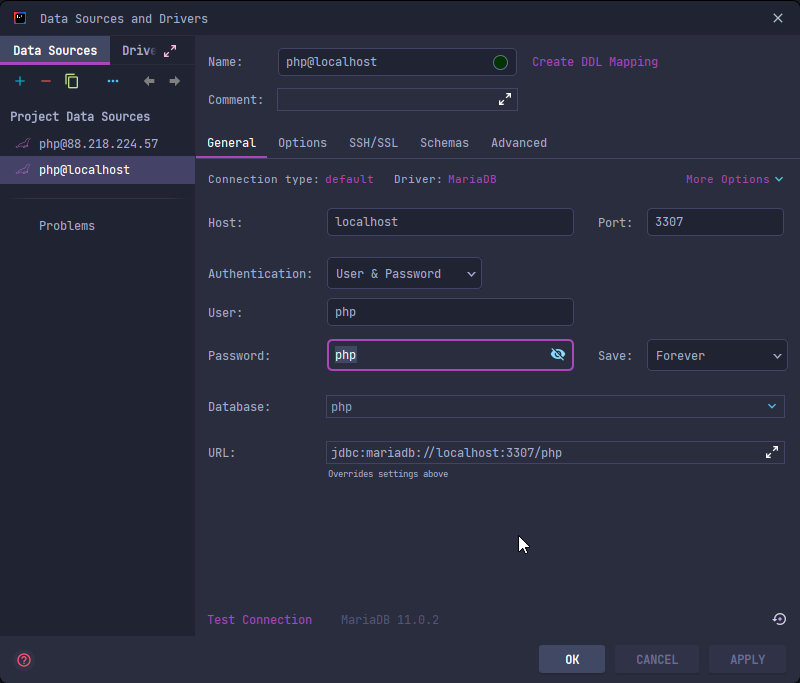800x683 pixels.
Task: Switch to the SSH/SSL tab
Action: tap(373, 143)
